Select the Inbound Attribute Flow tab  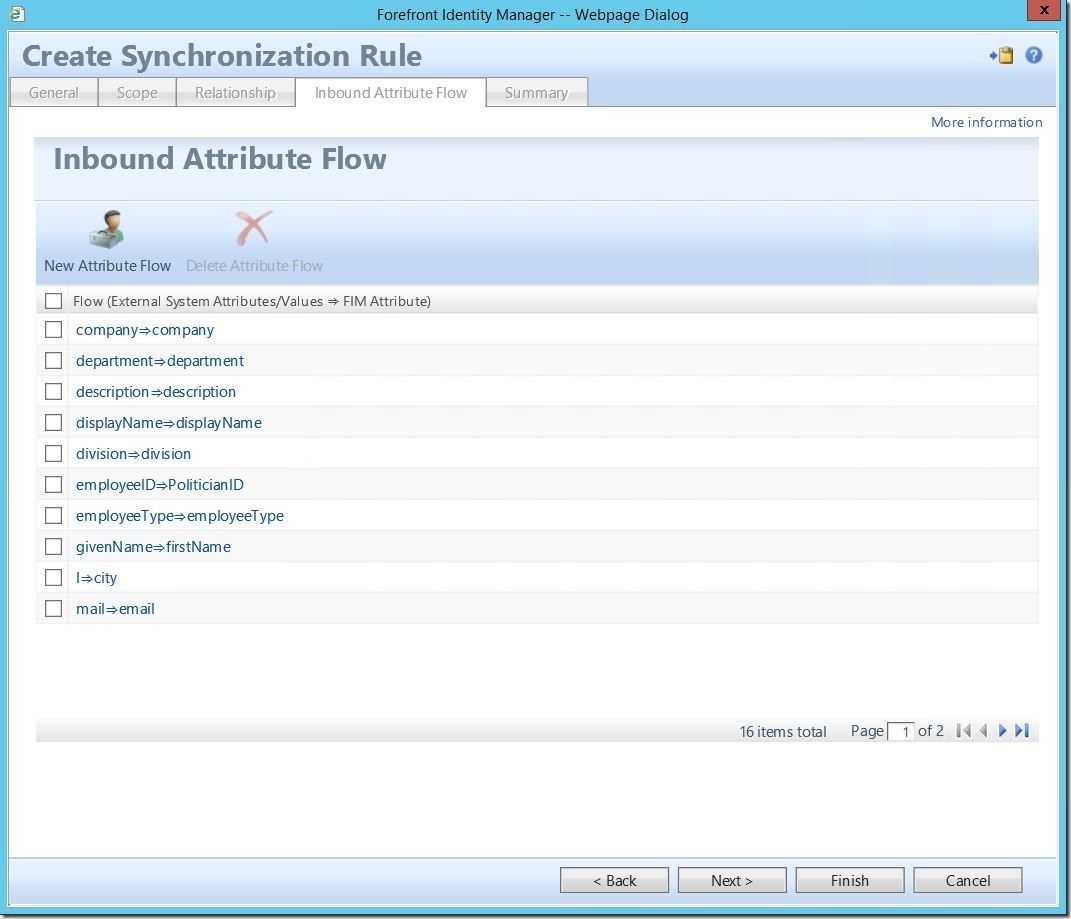point(391,92)
